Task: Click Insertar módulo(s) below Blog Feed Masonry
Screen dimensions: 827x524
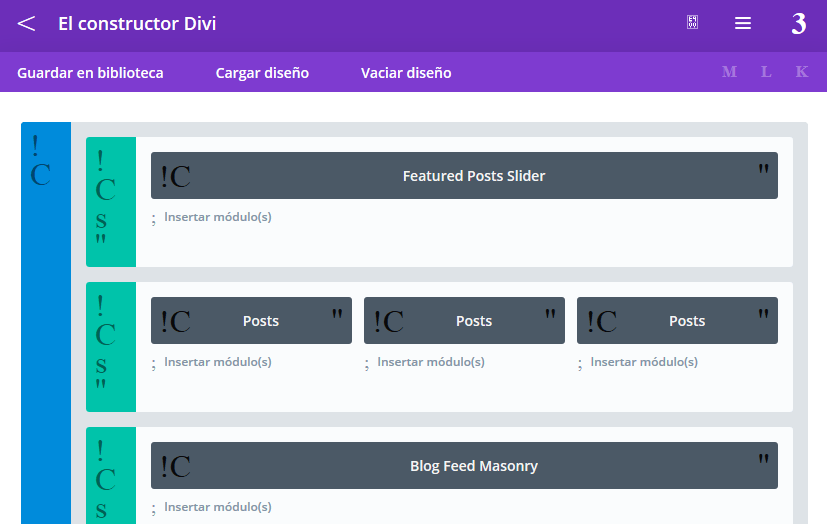Action: tap(217, 507)
